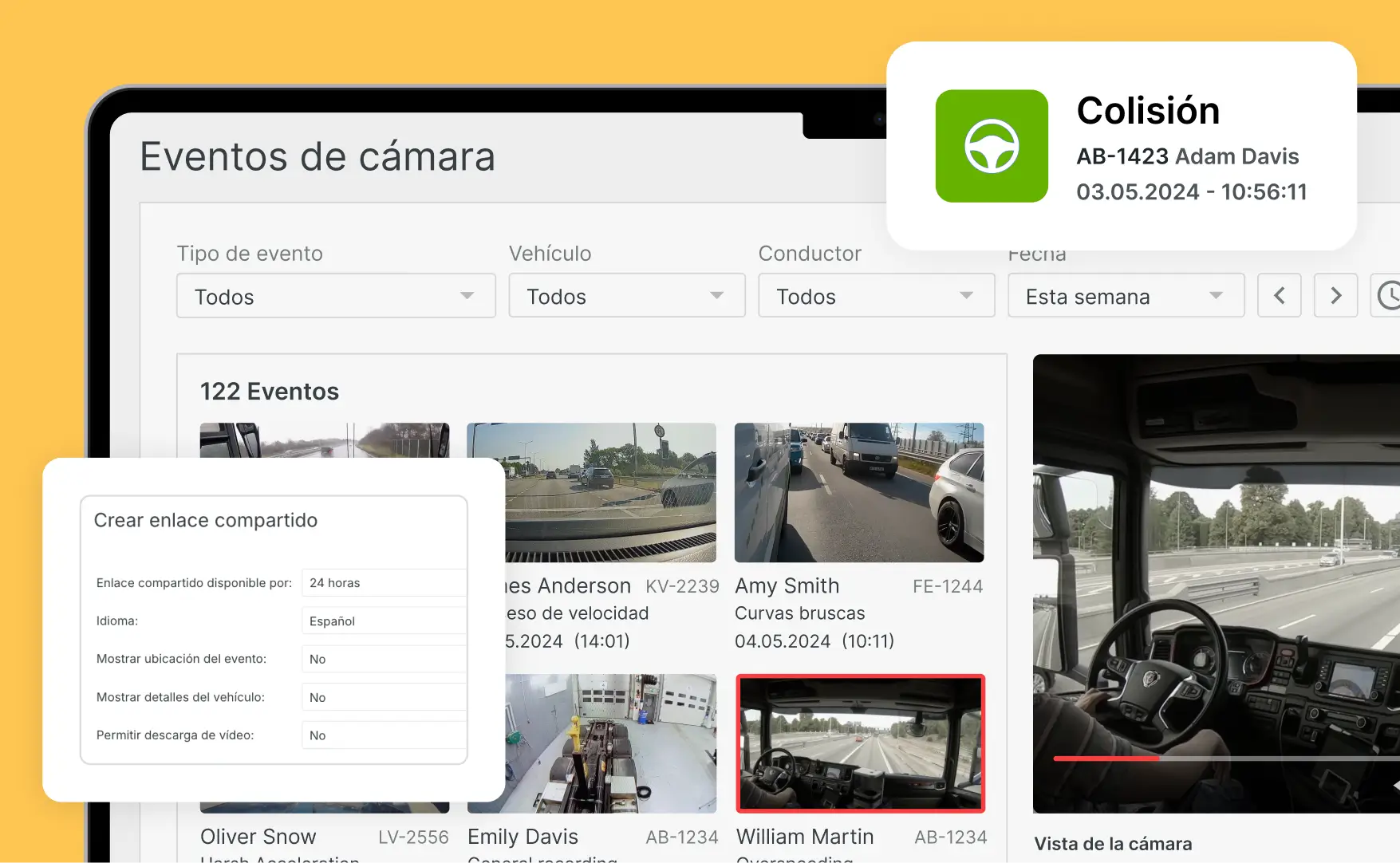Click the Eventos de cámara page title
Image resolution: width=1400 pixels, height=863 pixels.
point(317,156)
